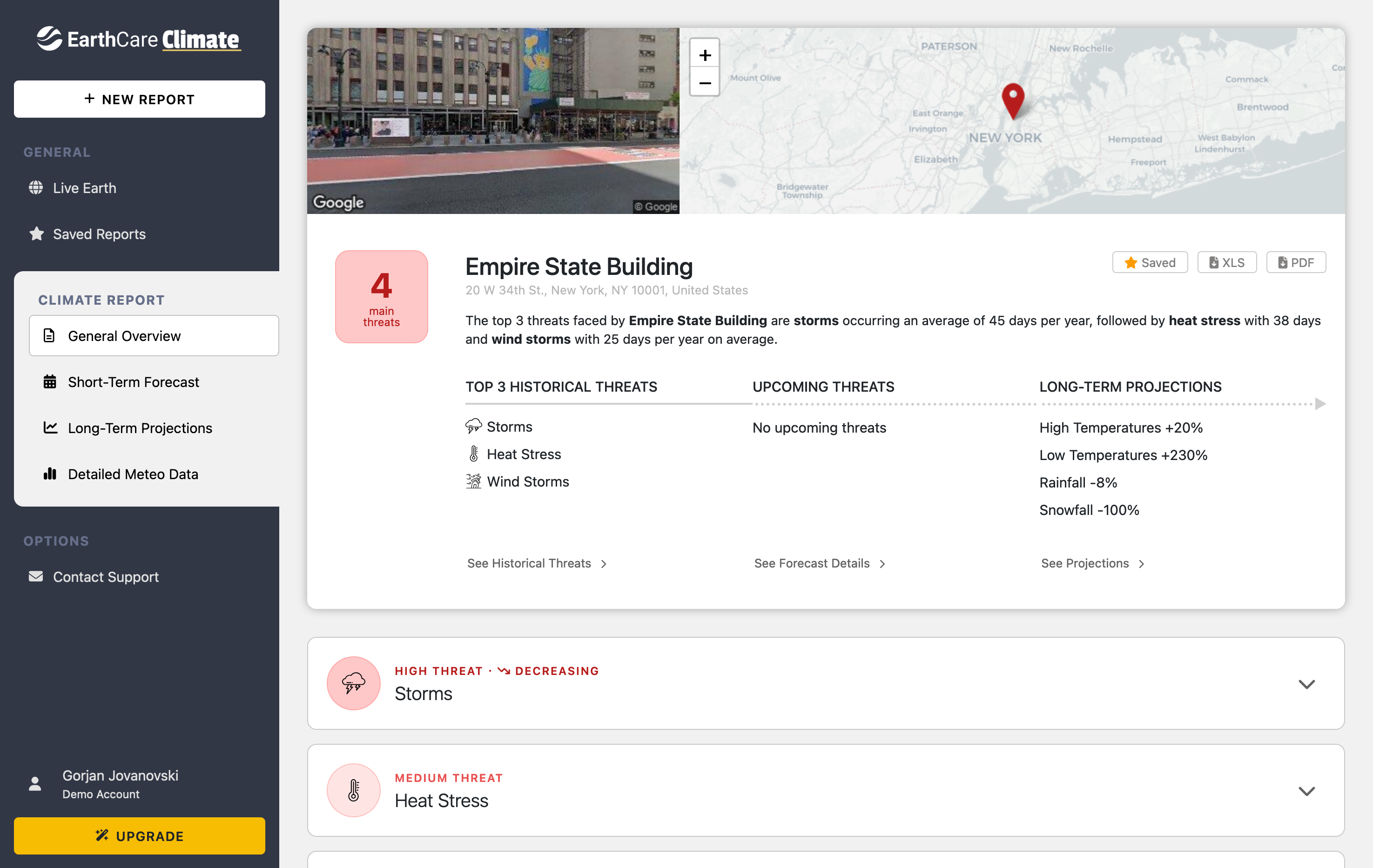Screen dimensions: 1373x868
Task: Expand the Storms high threat card chevron
Action: click(x=1306, y=684)
